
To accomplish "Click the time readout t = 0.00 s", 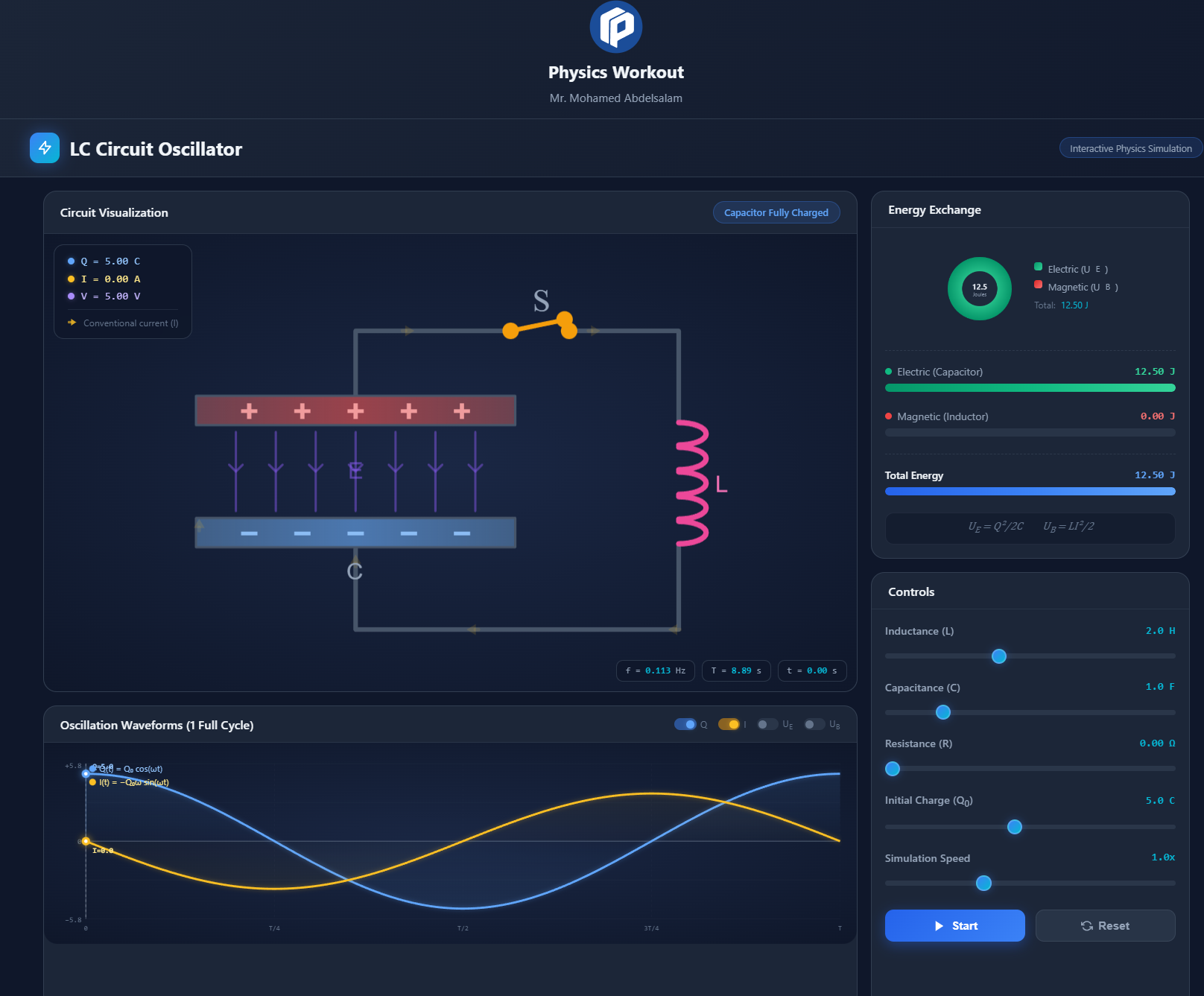I will pos(812,670).
